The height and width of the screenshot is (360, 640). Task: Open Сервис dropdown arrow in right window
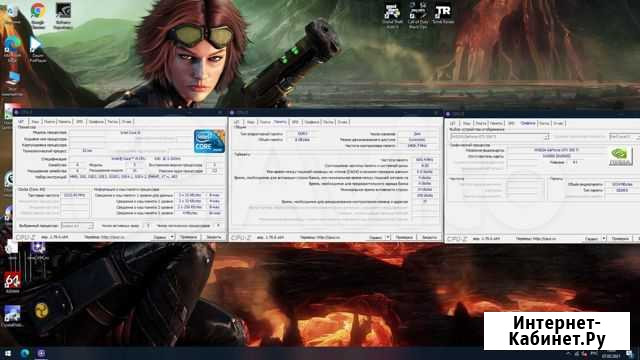(604, 238)
